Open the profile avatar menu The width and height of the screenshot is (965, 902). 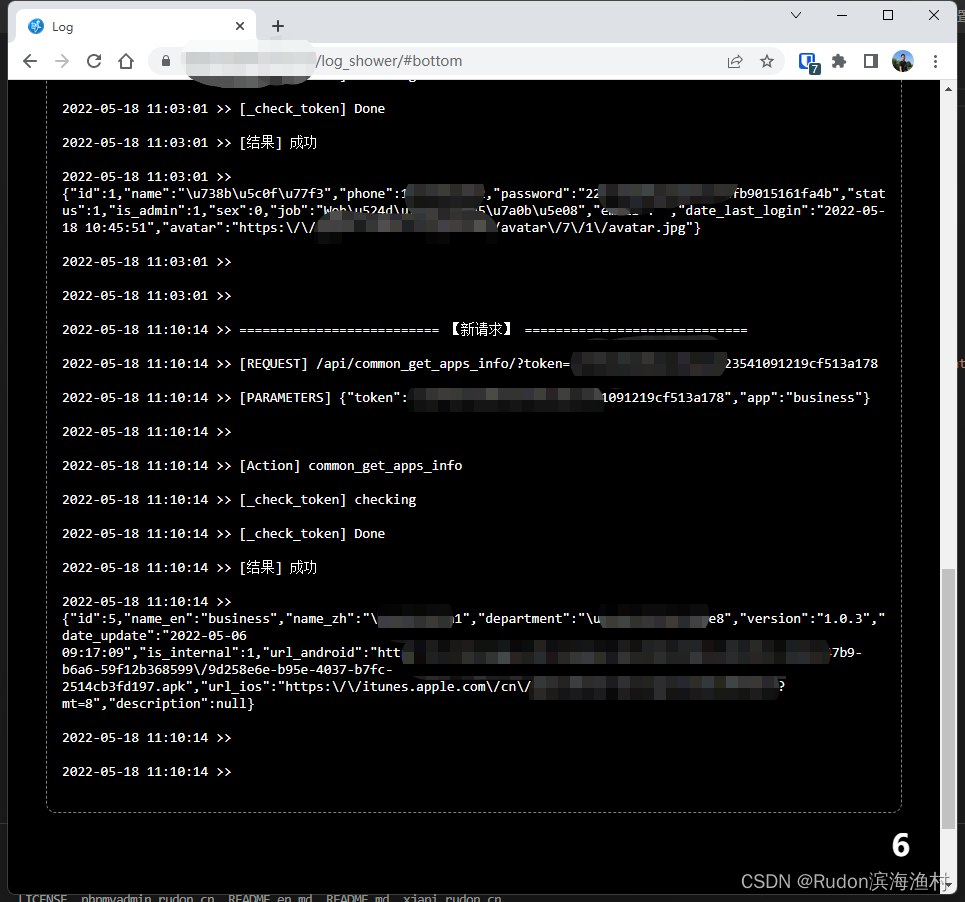click(903, 61)
